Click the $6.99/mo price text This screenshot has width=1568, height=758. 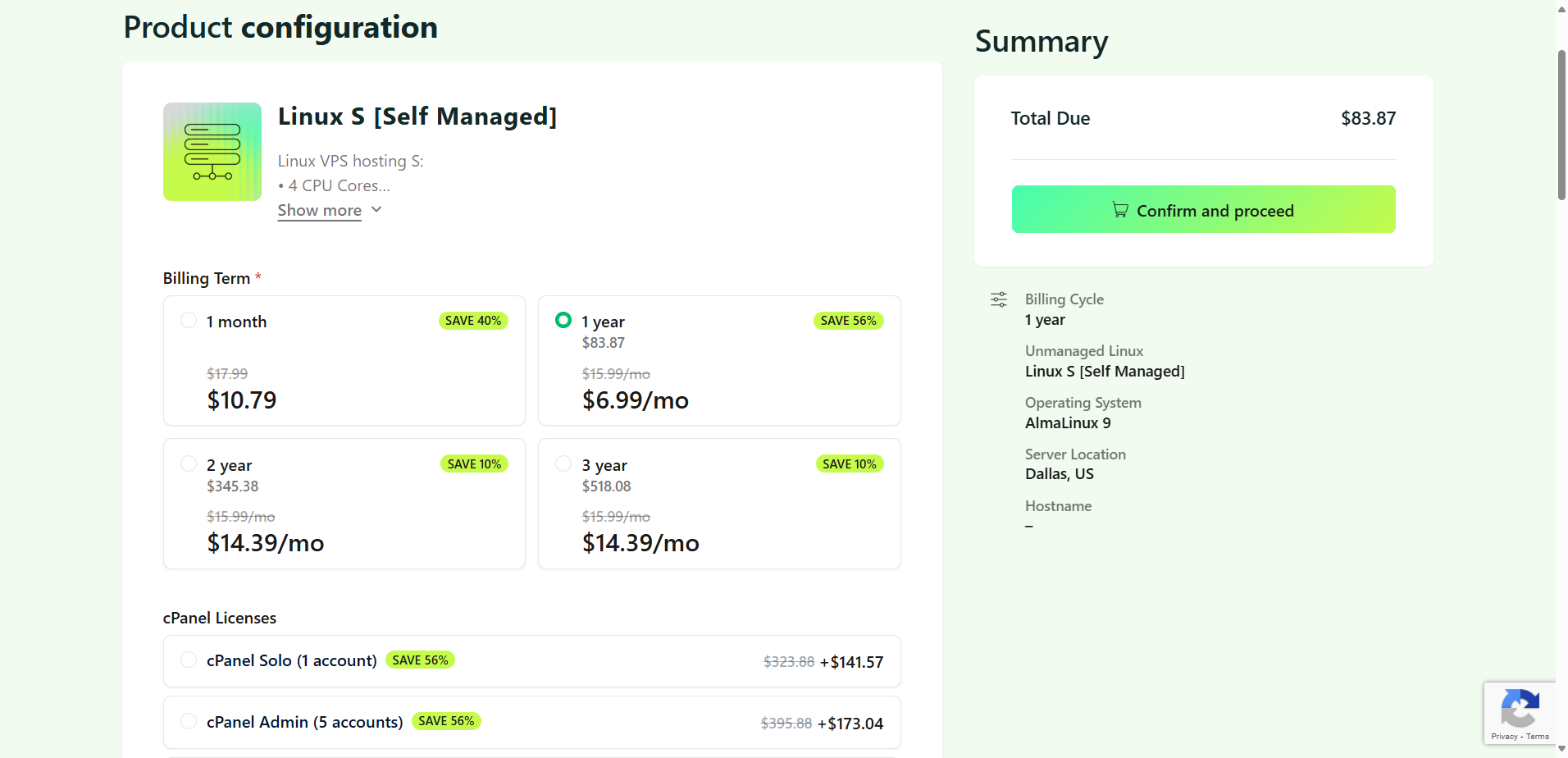(636, 400)
